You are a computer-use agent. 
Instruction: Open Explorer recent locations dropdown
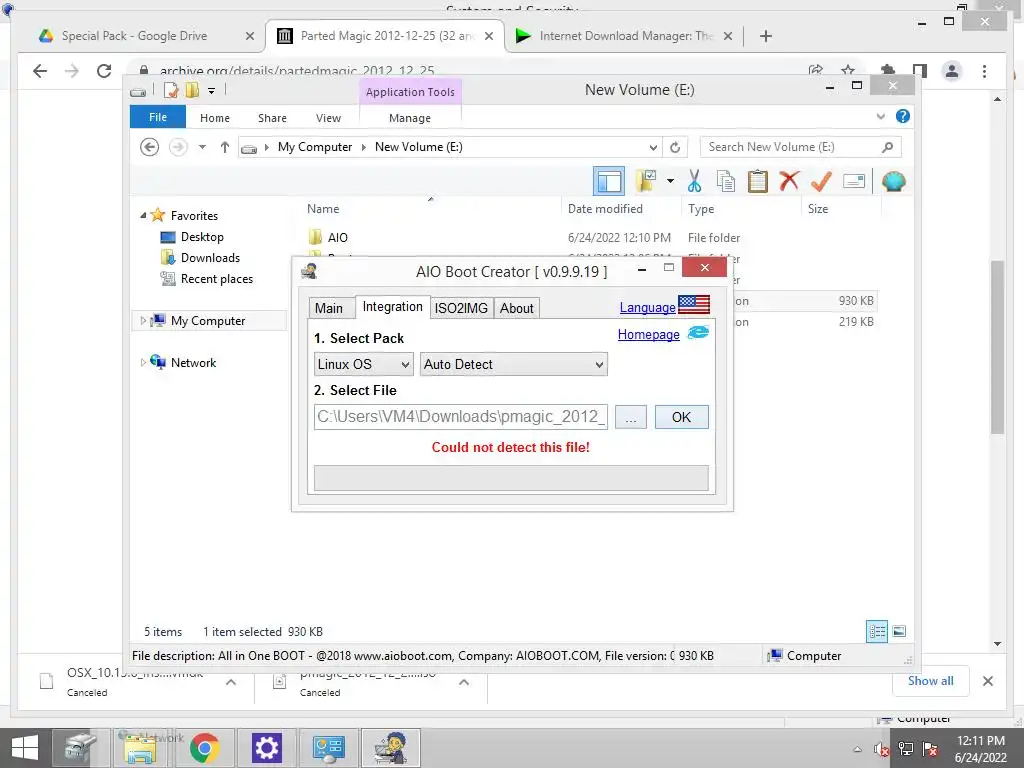pyautogui.click(x=202, y=147)
